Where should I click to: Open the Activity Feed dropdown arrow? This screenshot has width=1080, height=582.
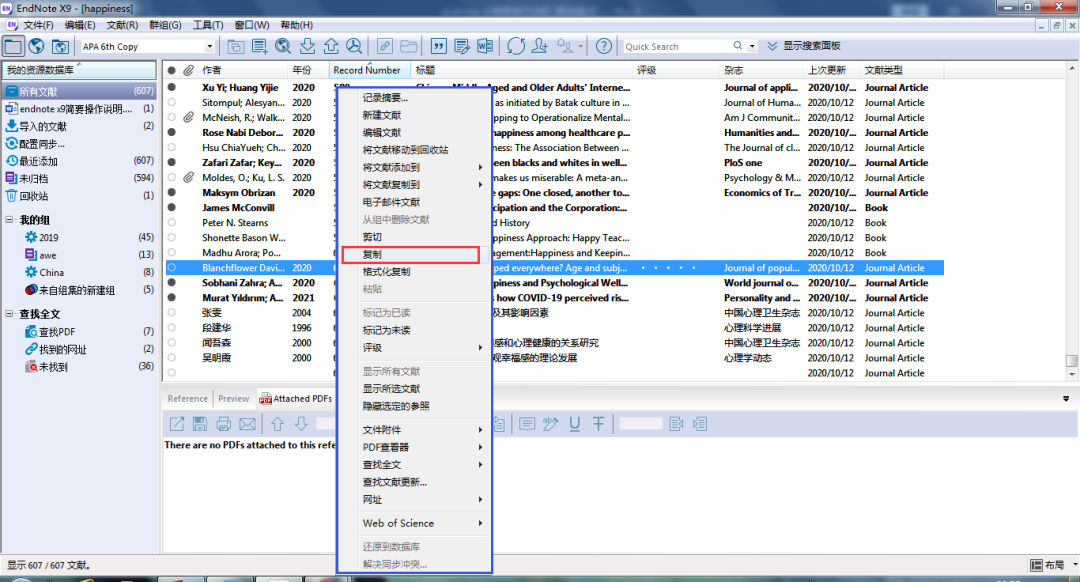pos(581,46)
